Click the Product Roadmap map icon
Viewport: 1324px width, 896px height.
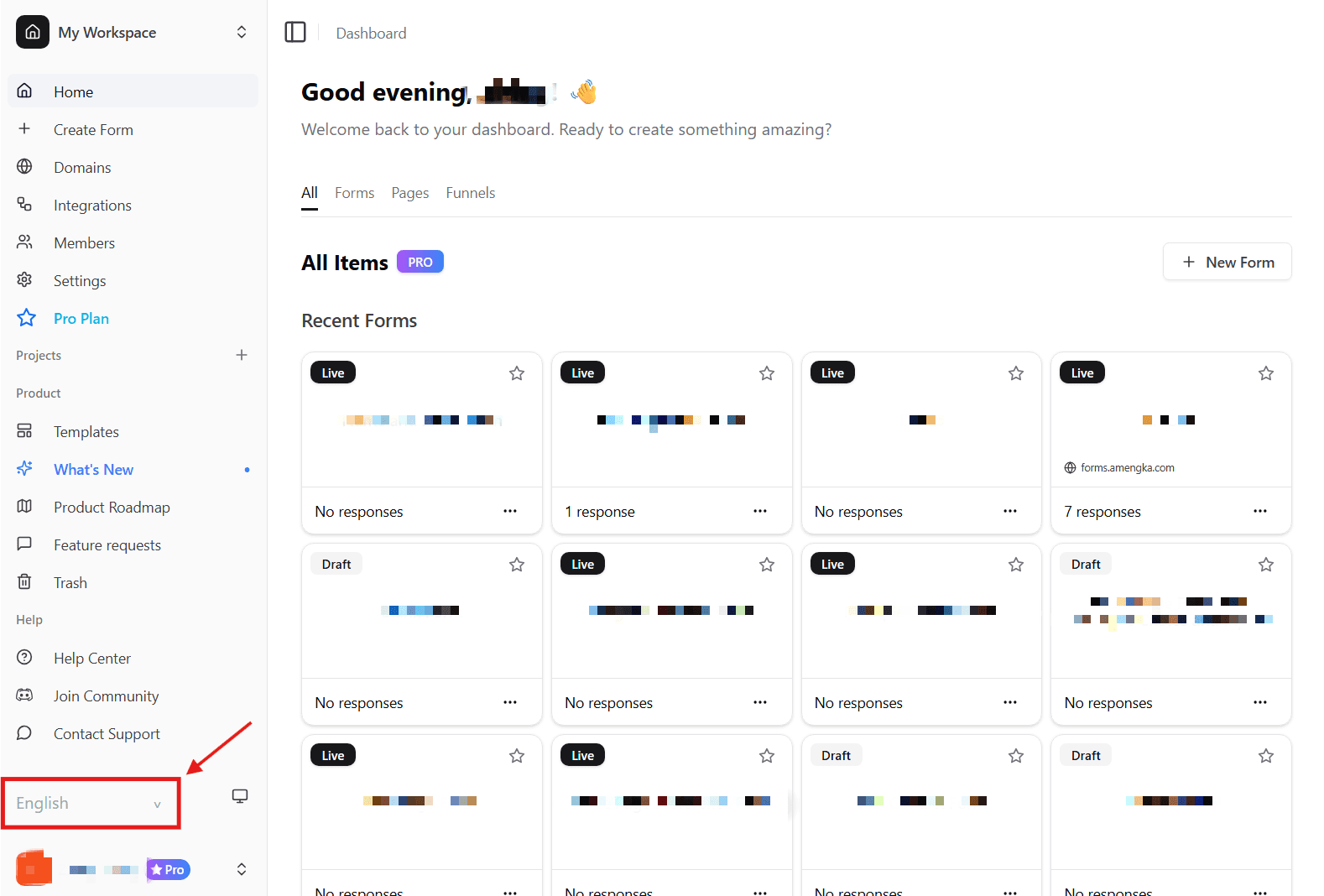tap(24, 506)
